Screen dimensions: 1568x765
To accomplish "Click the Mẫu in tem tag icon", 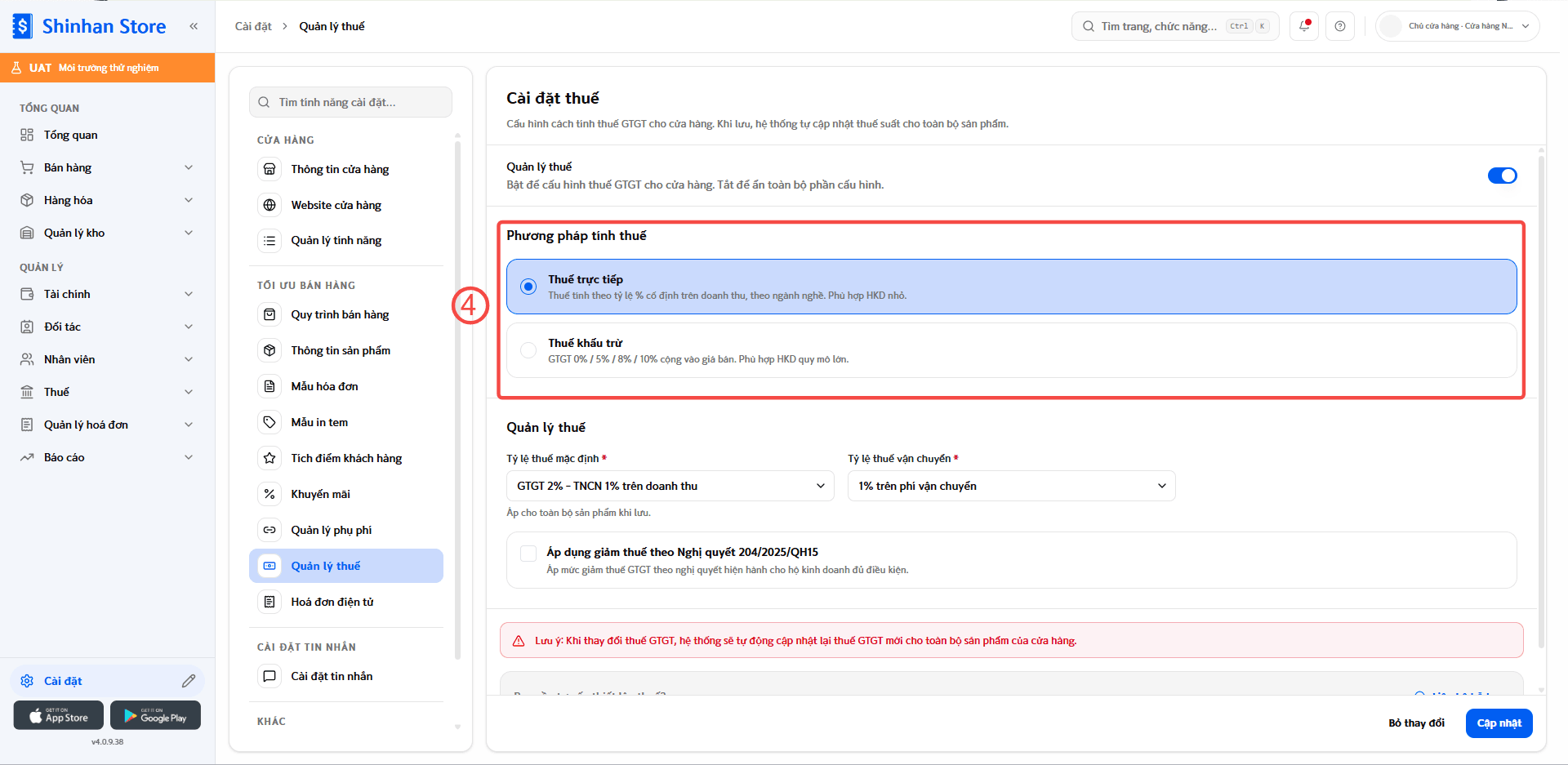I will click(269, 422).
